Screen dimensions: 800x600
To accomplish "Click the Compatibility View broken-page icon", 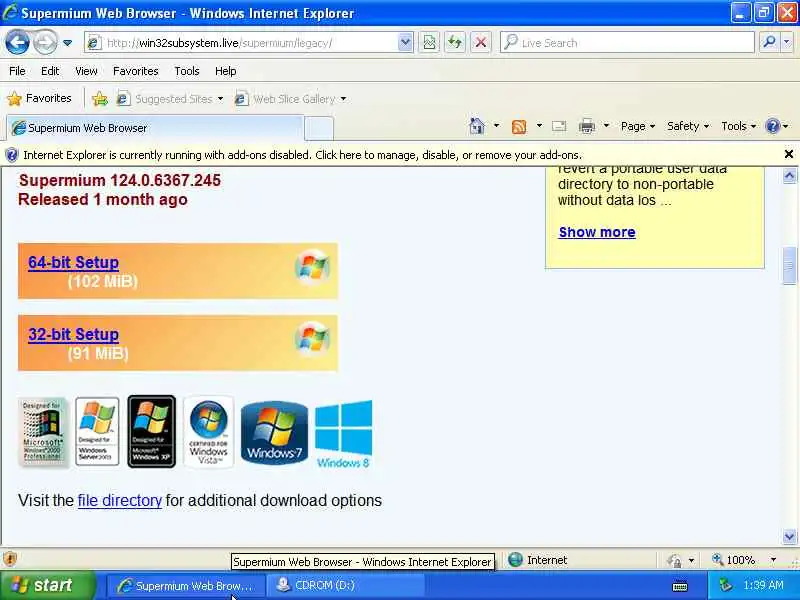I will pos(430,43).
